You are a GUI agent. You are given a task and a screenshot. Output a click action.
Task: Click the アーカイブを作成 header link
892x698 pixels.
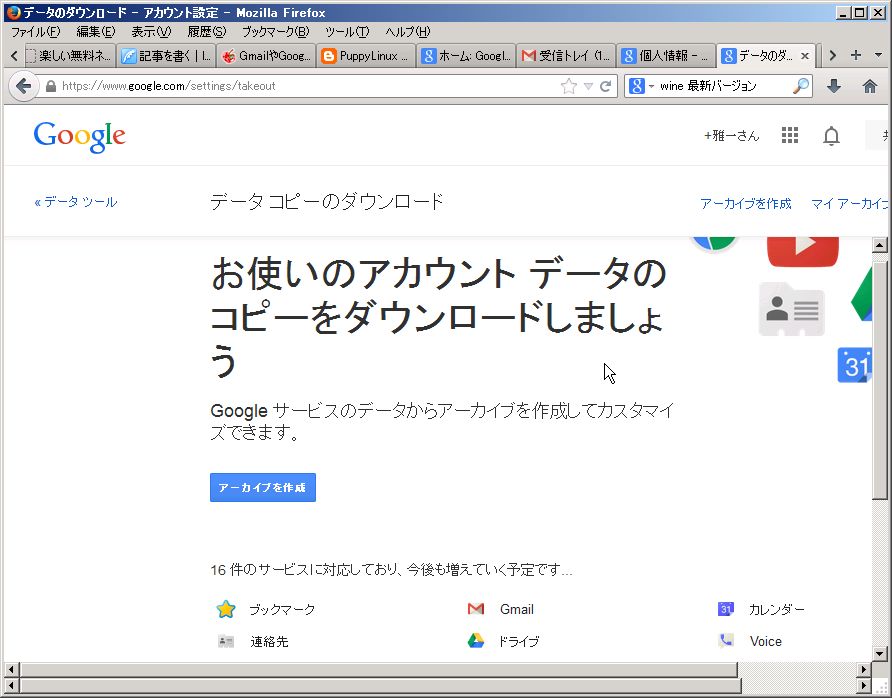746,204
